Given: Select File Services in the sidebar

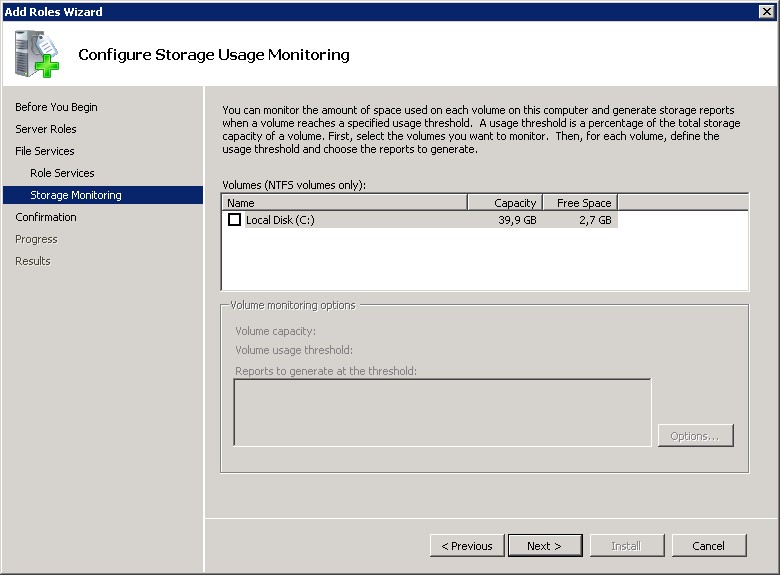Looking at the screenshot, I should click(x=45, y=151).
